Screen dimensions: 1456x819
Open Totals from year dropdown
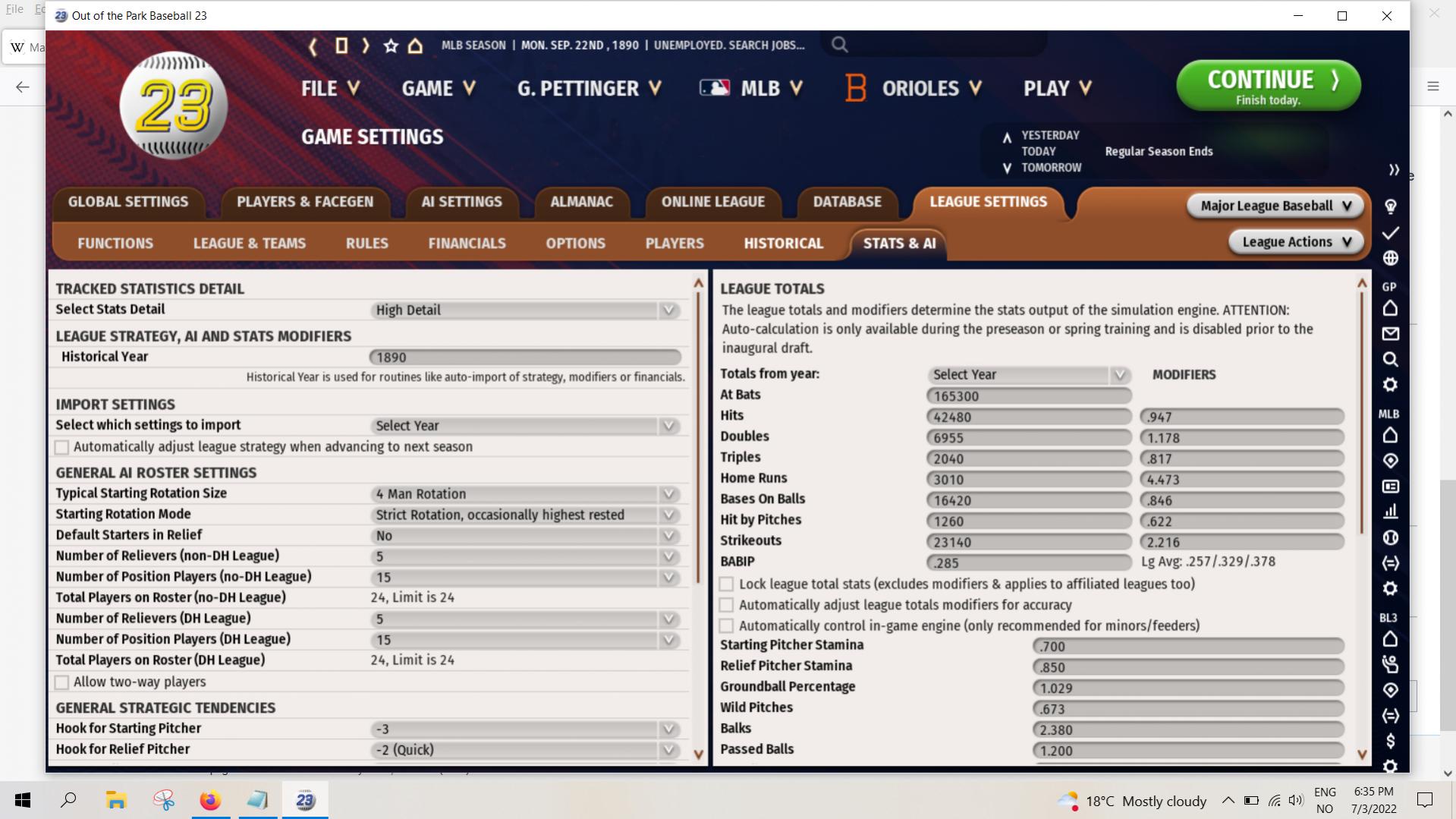tap(1029, 375)
